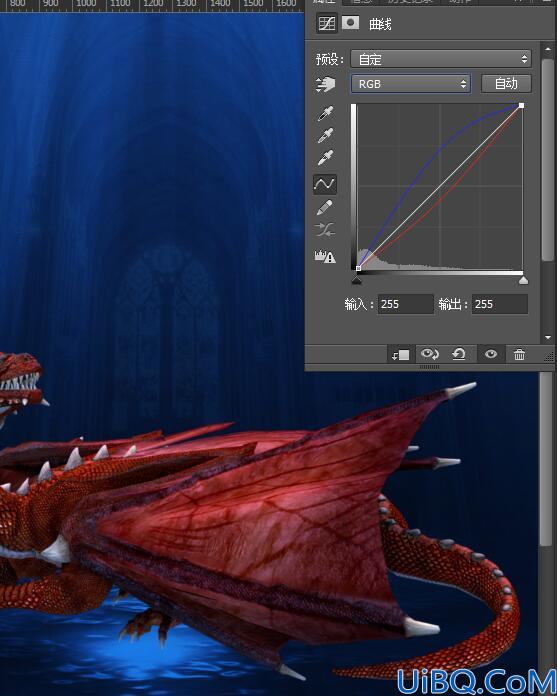Click the histogram warning recalculate icon
This screenshot has height=696, width=557.
tap(325, 256)
